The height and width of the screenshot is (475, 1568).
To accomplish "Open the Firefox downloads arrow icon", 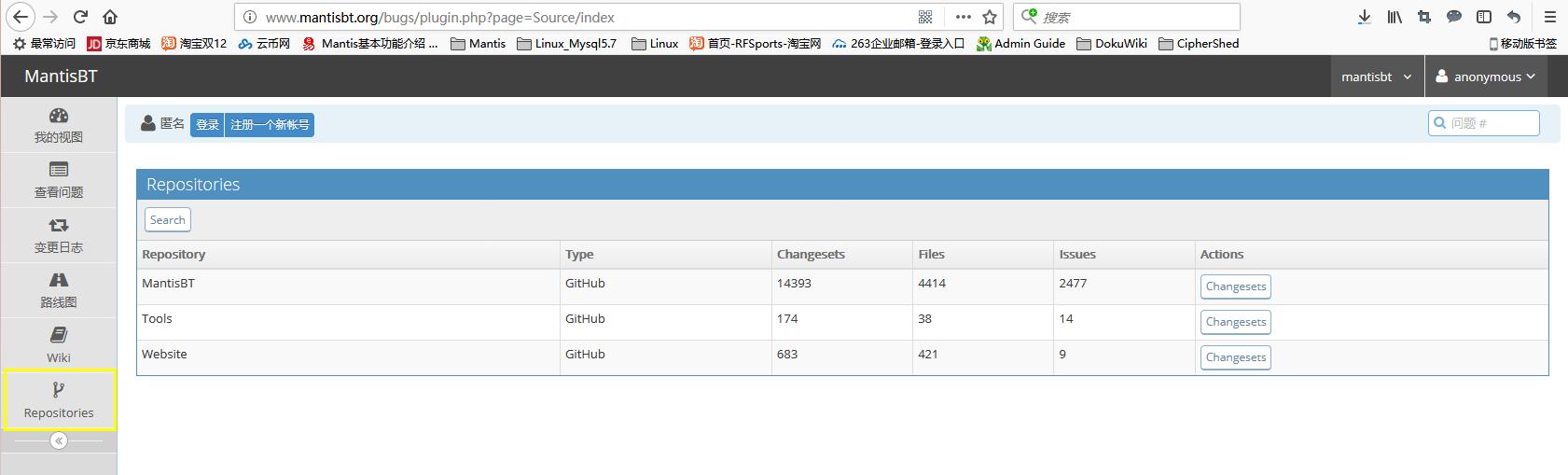I will point(1364,17).
